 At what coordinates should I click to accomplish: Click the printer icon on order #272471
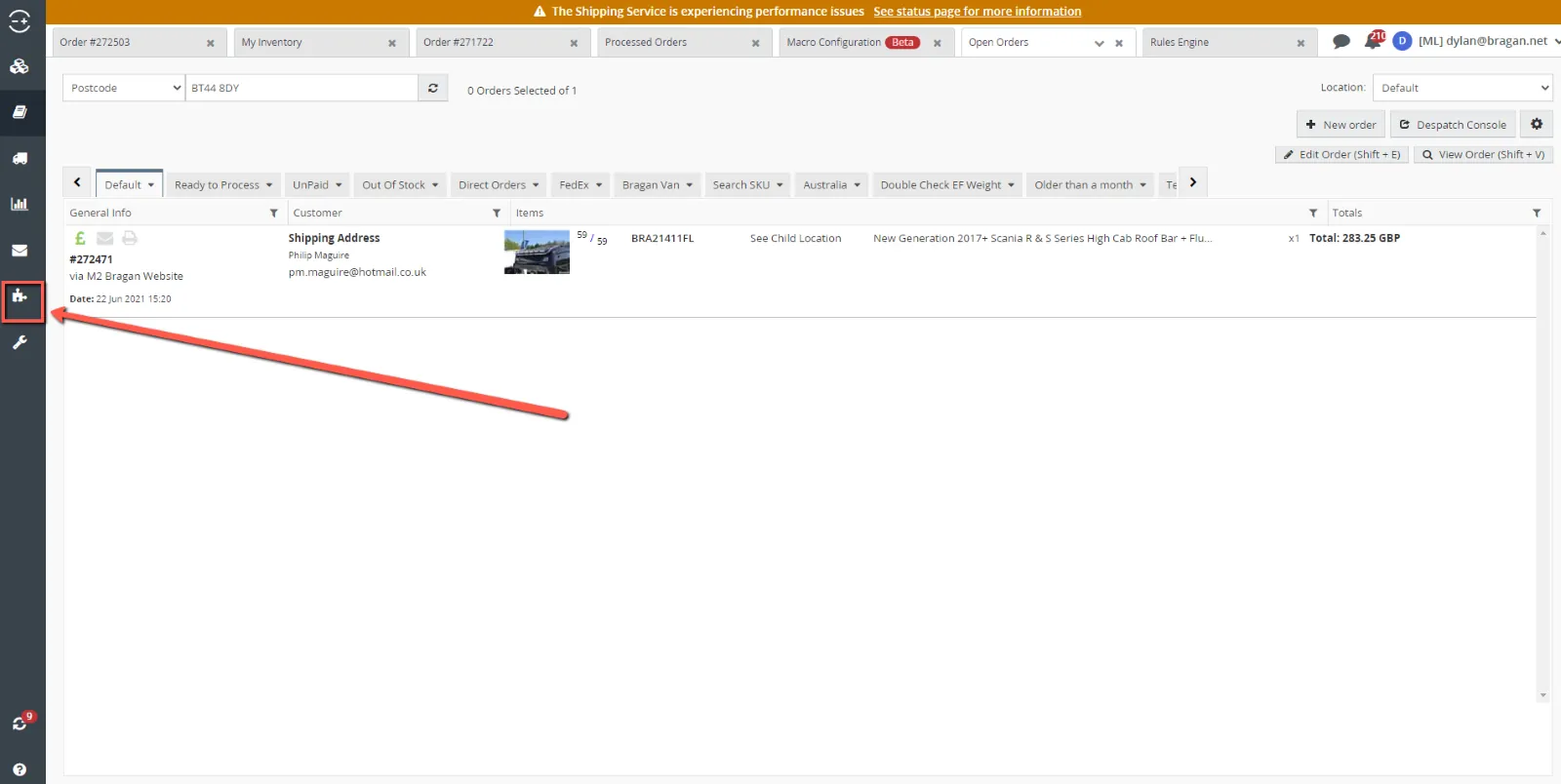pyautogui.click(x=130, y=238)
